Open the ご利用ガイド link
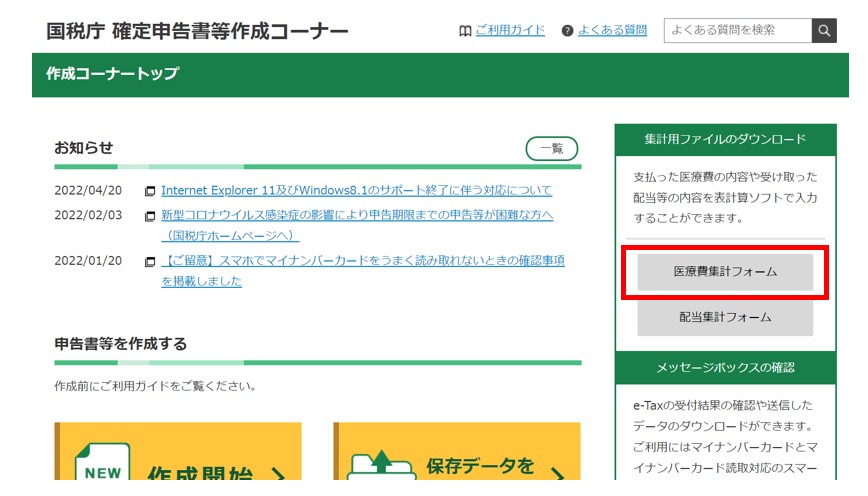 coord(510,30)
